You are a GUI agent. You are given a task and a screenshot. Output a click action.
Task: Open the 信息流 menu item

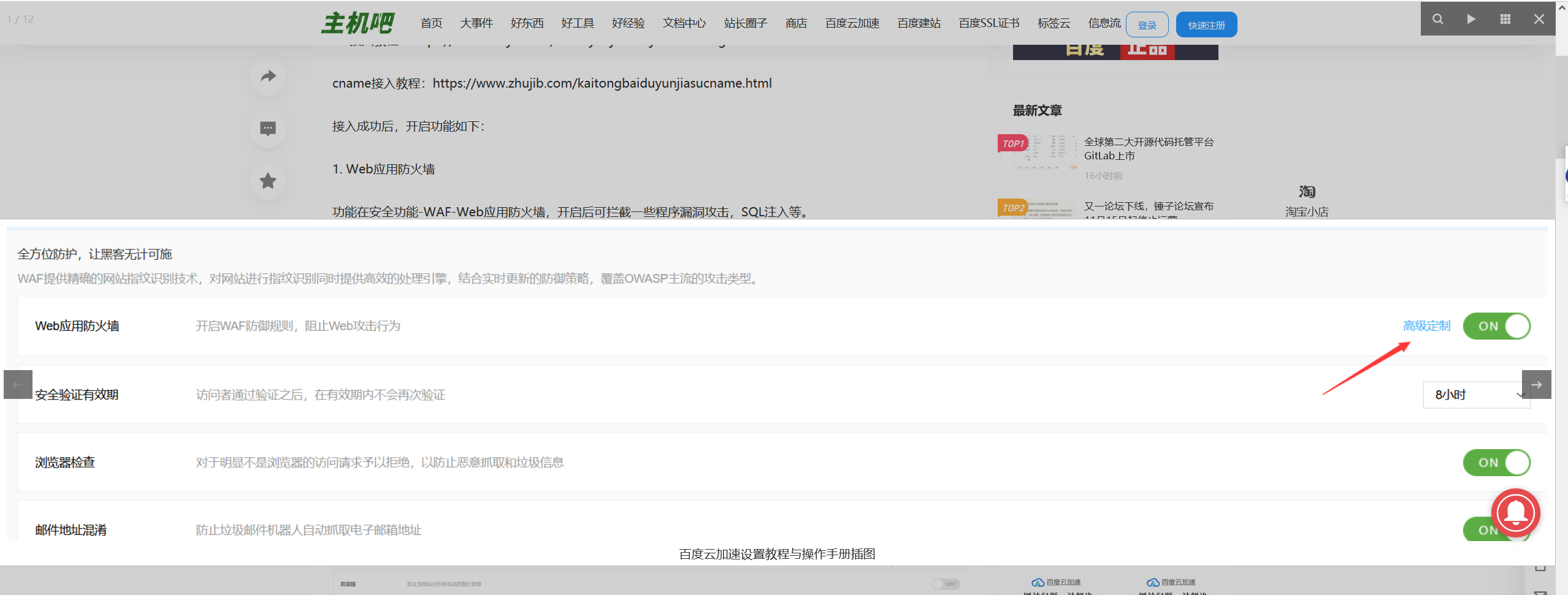(x=1104, y=23)
